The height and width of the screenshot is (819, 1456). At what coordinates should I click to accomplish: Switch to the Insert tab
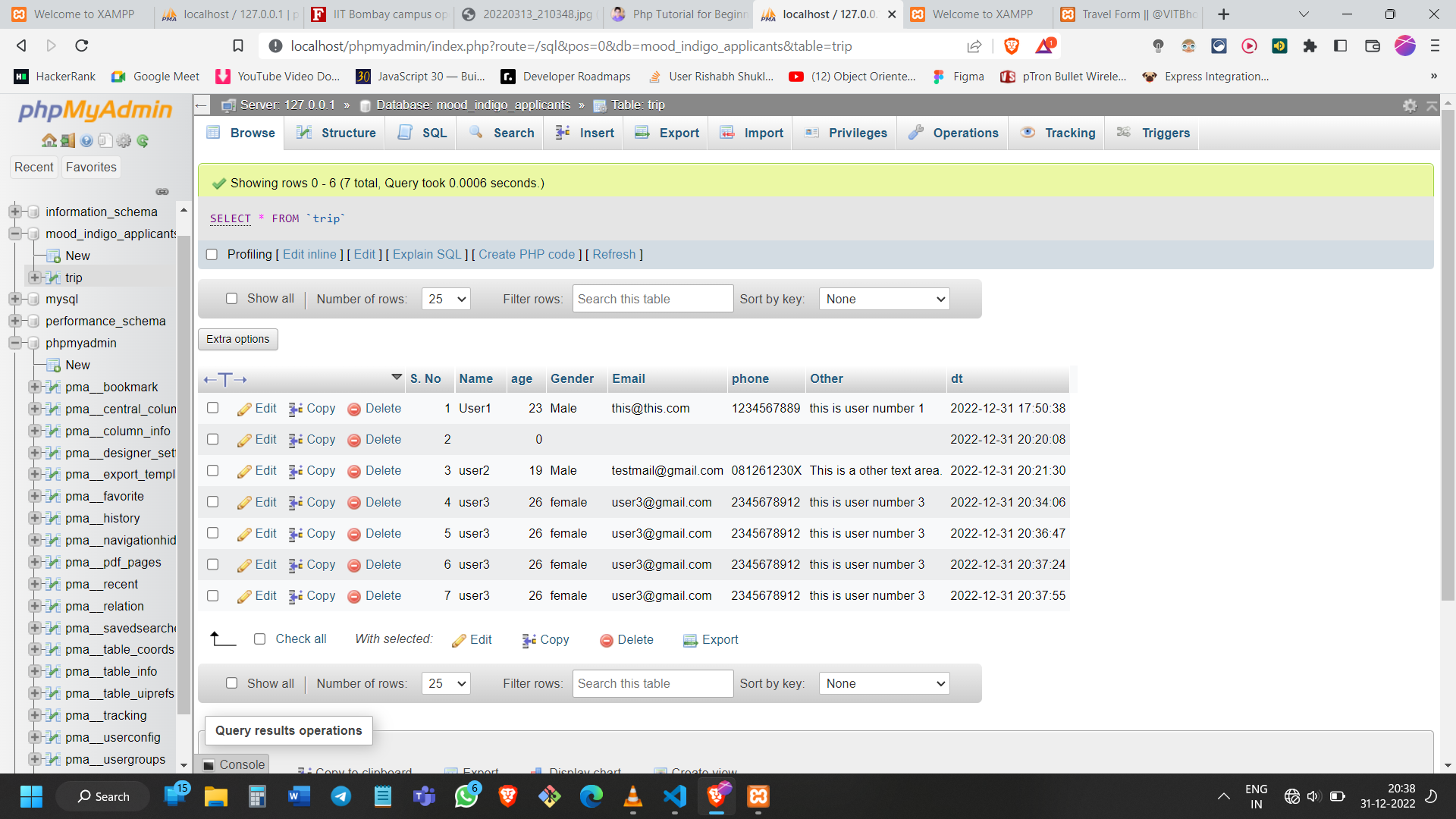pyautogui.click(x=585, y=133)
